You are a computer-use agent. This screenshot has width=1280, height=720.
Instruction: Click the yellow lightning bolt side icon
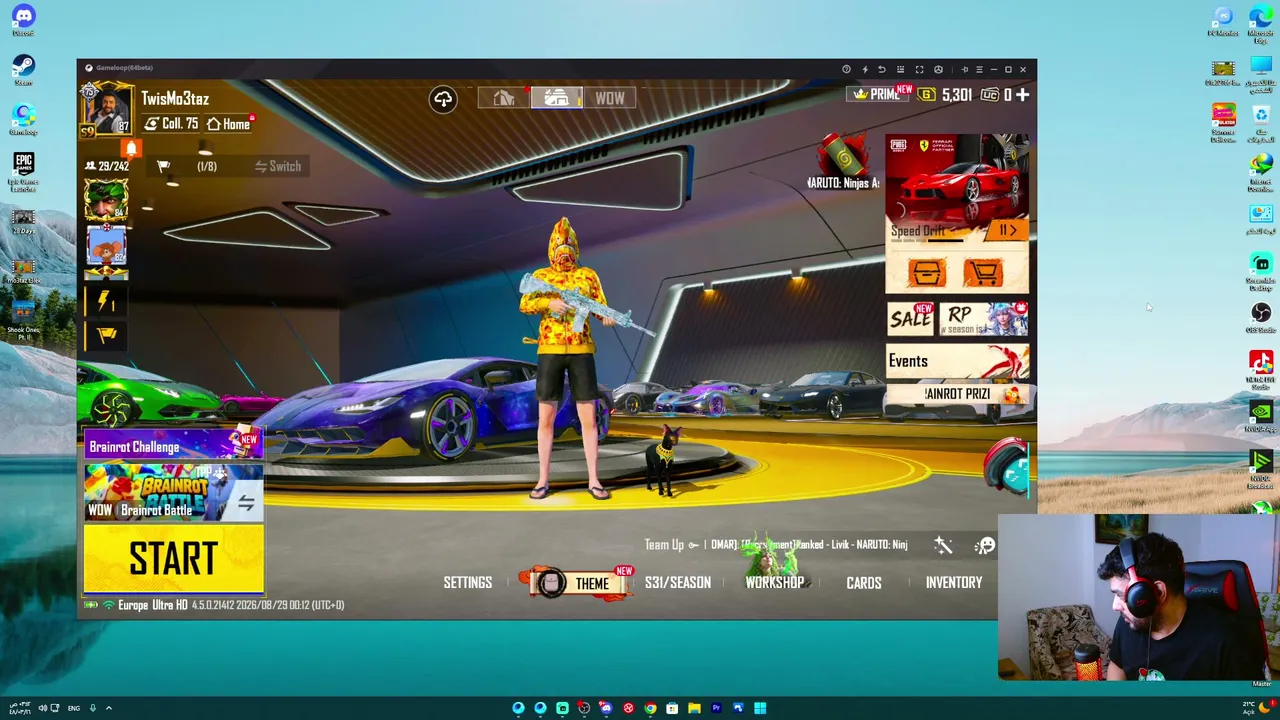point(106,301)
